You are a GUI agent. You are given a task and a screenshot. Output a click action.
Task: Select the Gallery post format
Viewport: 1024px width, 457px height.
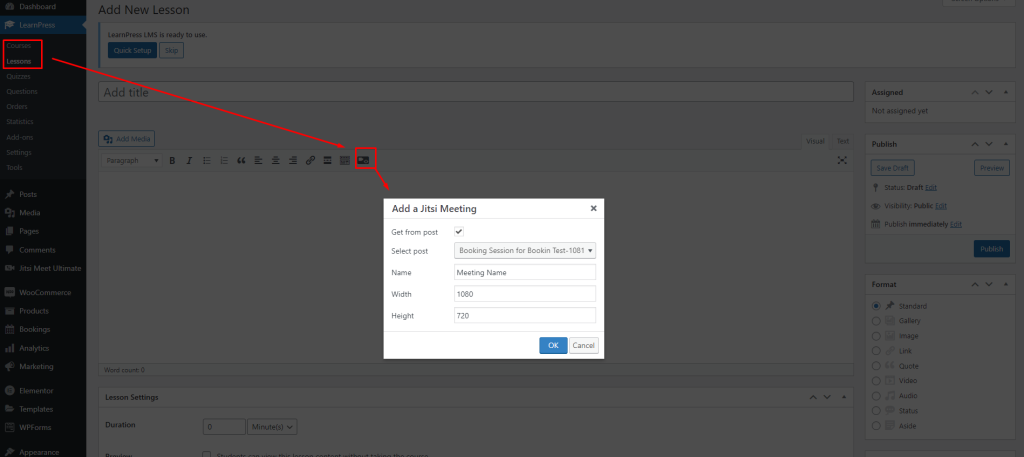tap(876, 321)
